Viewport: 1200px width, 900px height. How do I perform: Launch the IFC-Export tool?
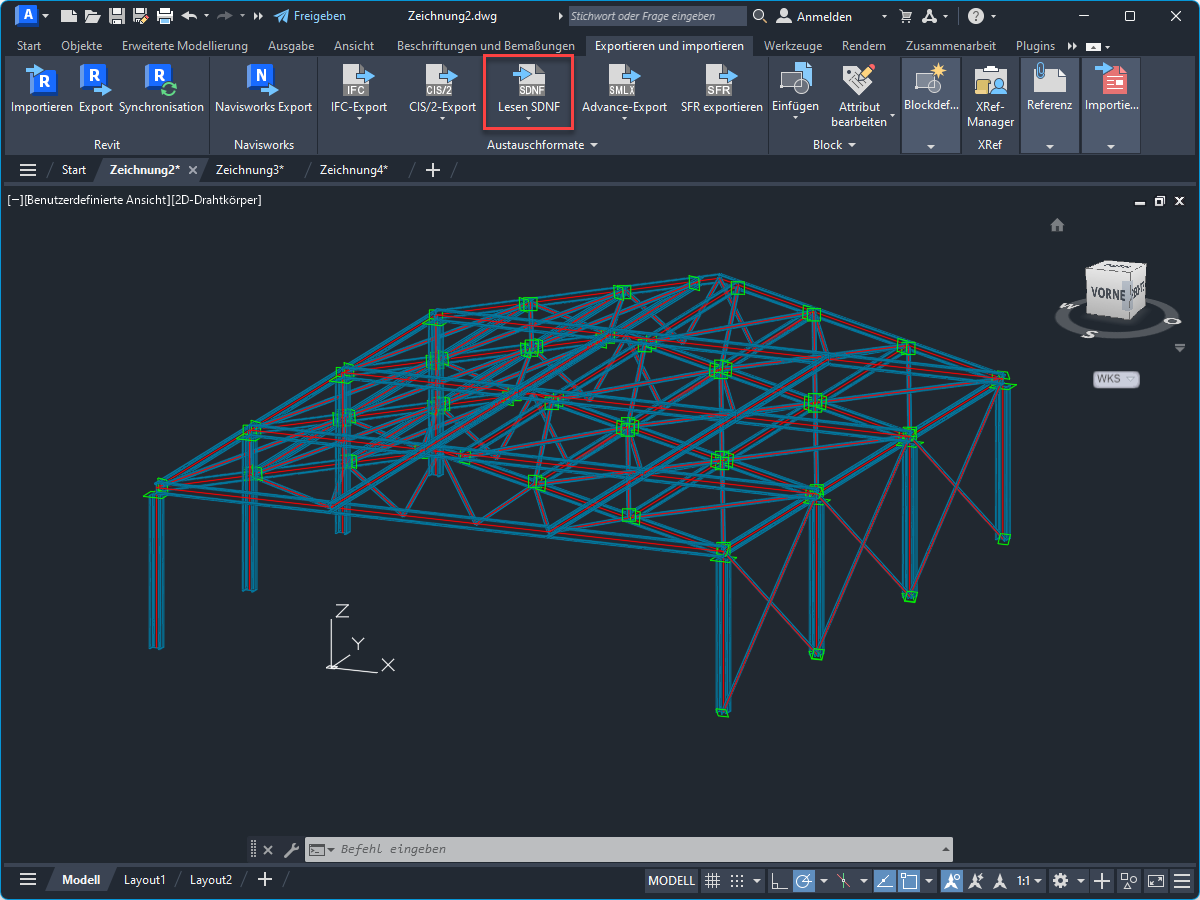(357, 88)
